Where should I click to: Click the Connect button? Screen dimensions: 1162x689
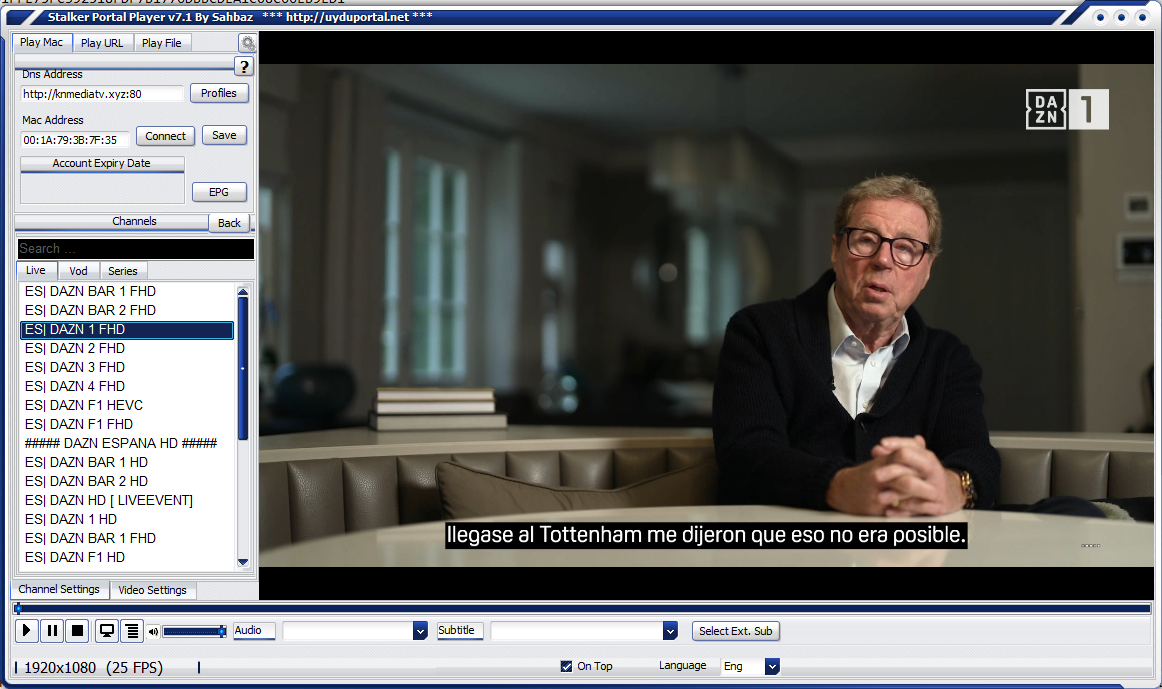165,136
